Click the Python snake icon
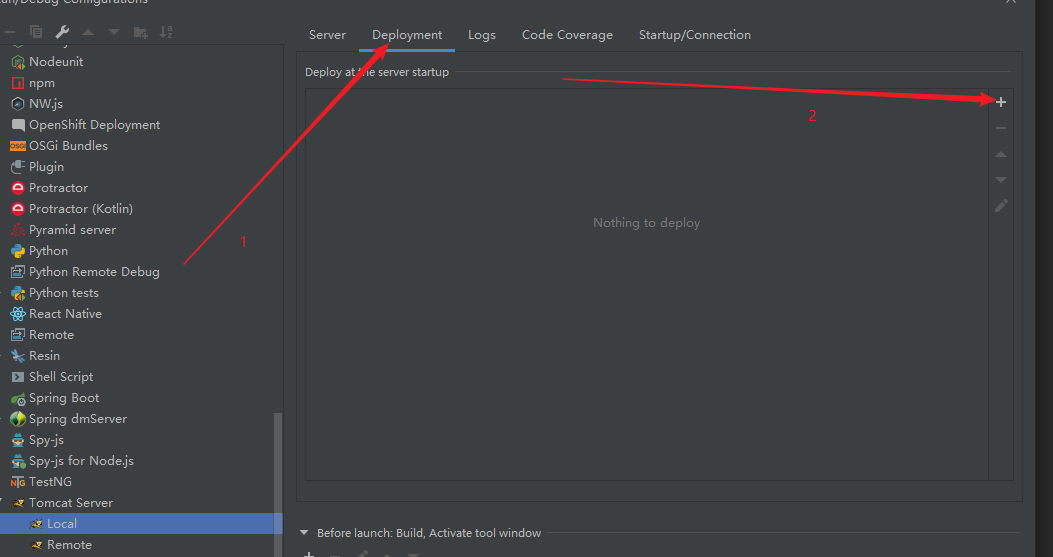 pos(18,251)
